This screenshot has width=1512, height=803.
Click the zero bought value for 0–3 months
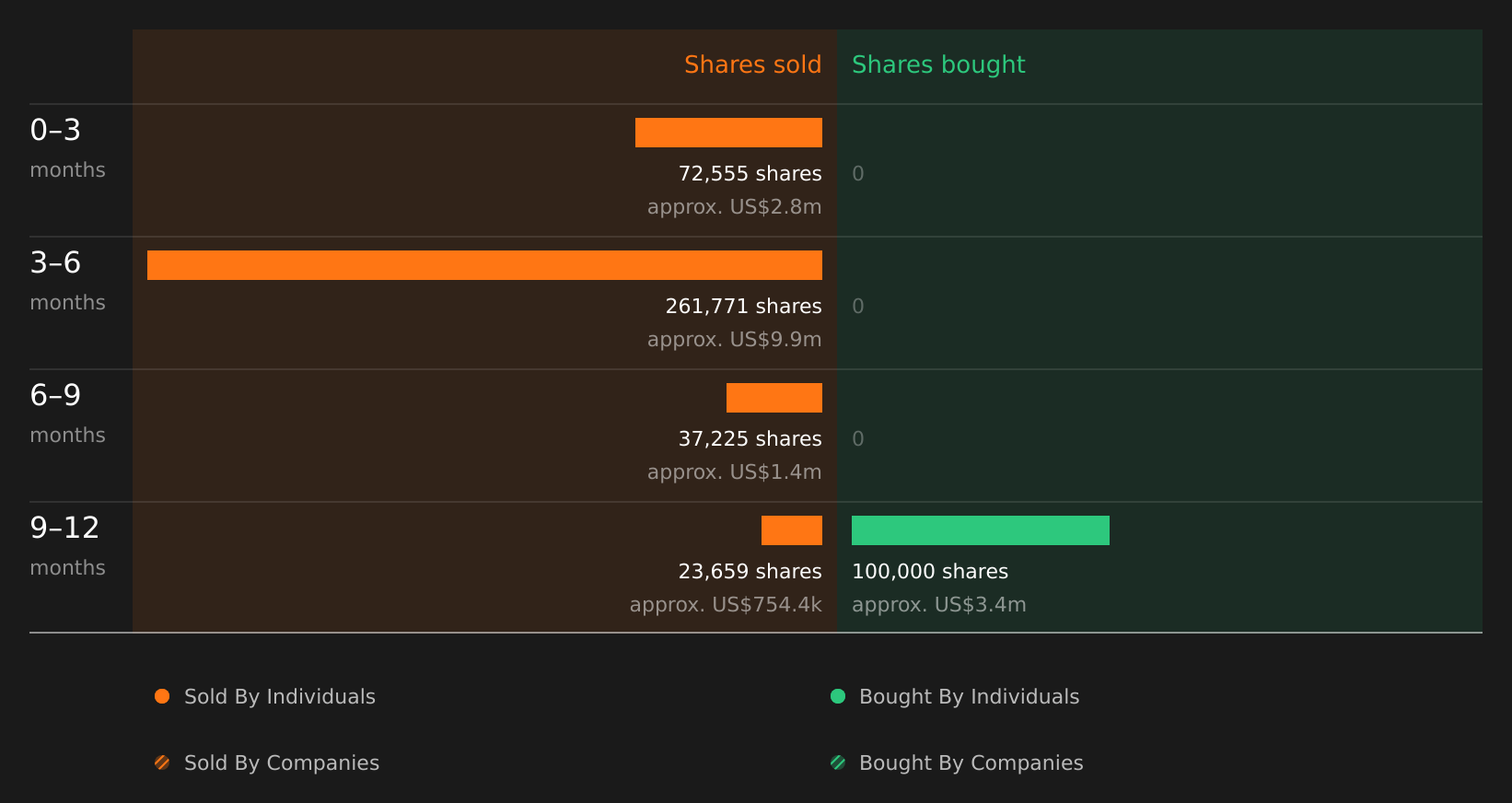coord(858,173)
